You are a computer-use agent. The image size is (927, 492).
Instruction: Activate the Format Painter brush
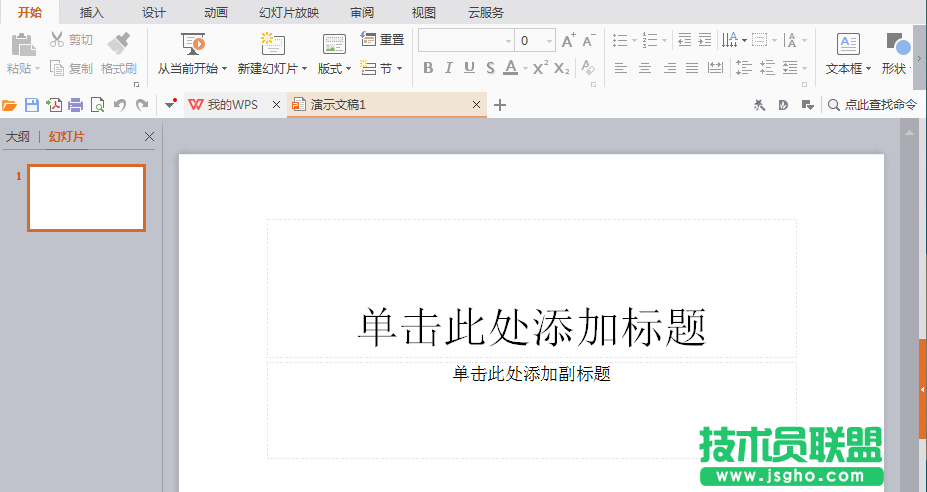(119, 44)
